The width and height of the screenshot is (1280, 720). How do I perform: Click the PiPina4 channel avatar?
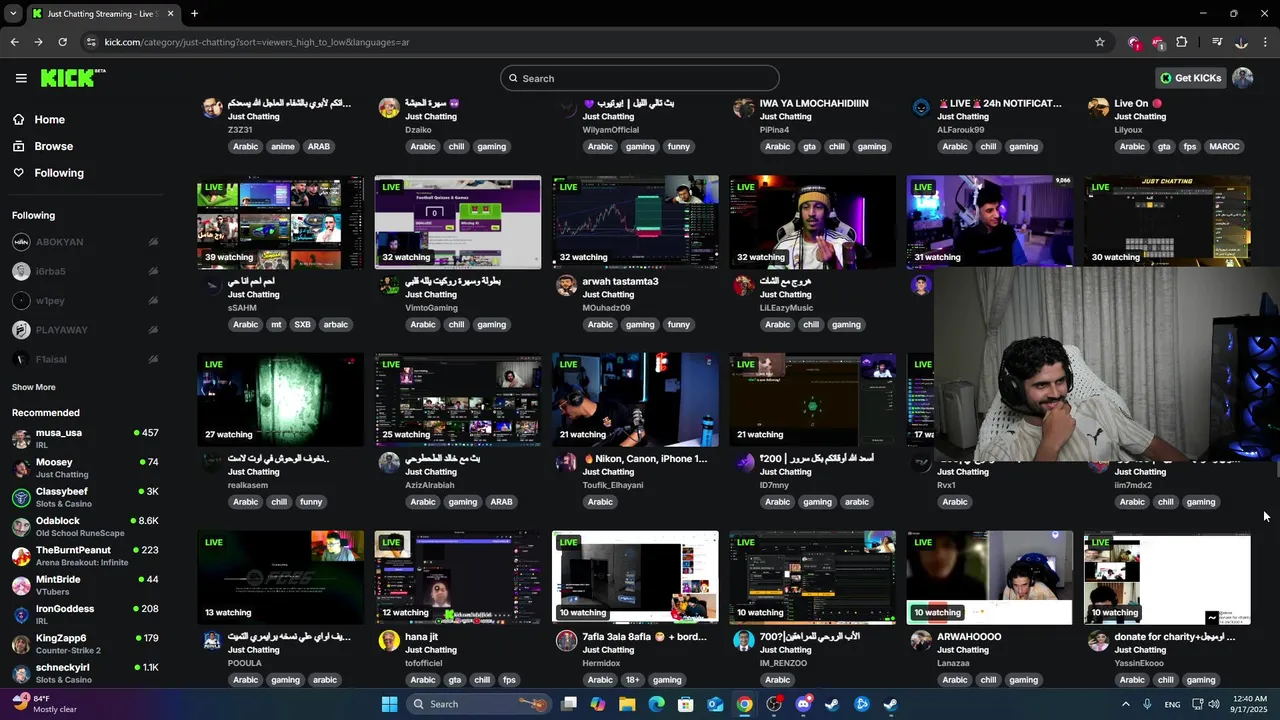[x=744, y=107]
